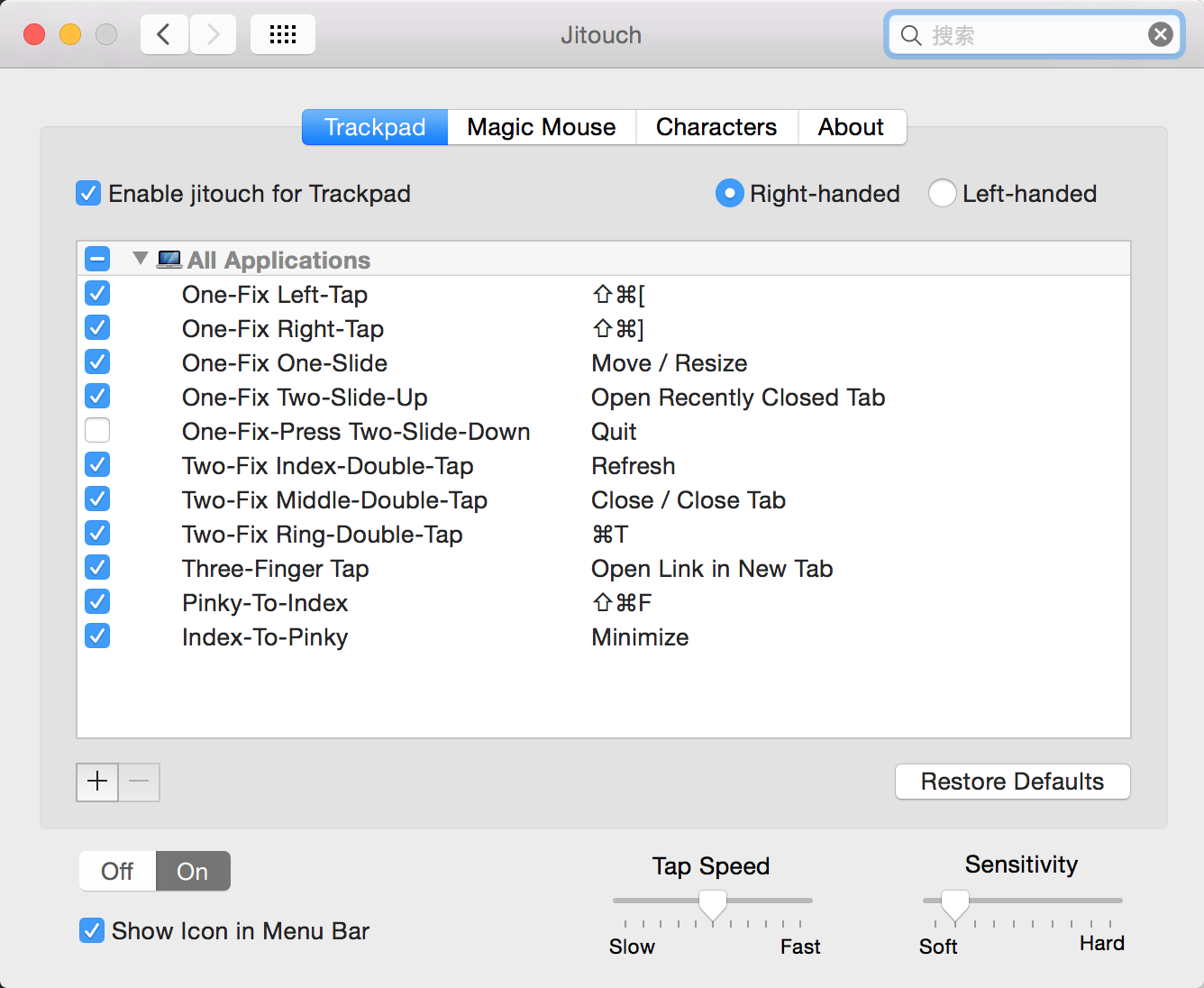Click the minus remove gesture button
The image size is (1204, 988).
[139, 782]
